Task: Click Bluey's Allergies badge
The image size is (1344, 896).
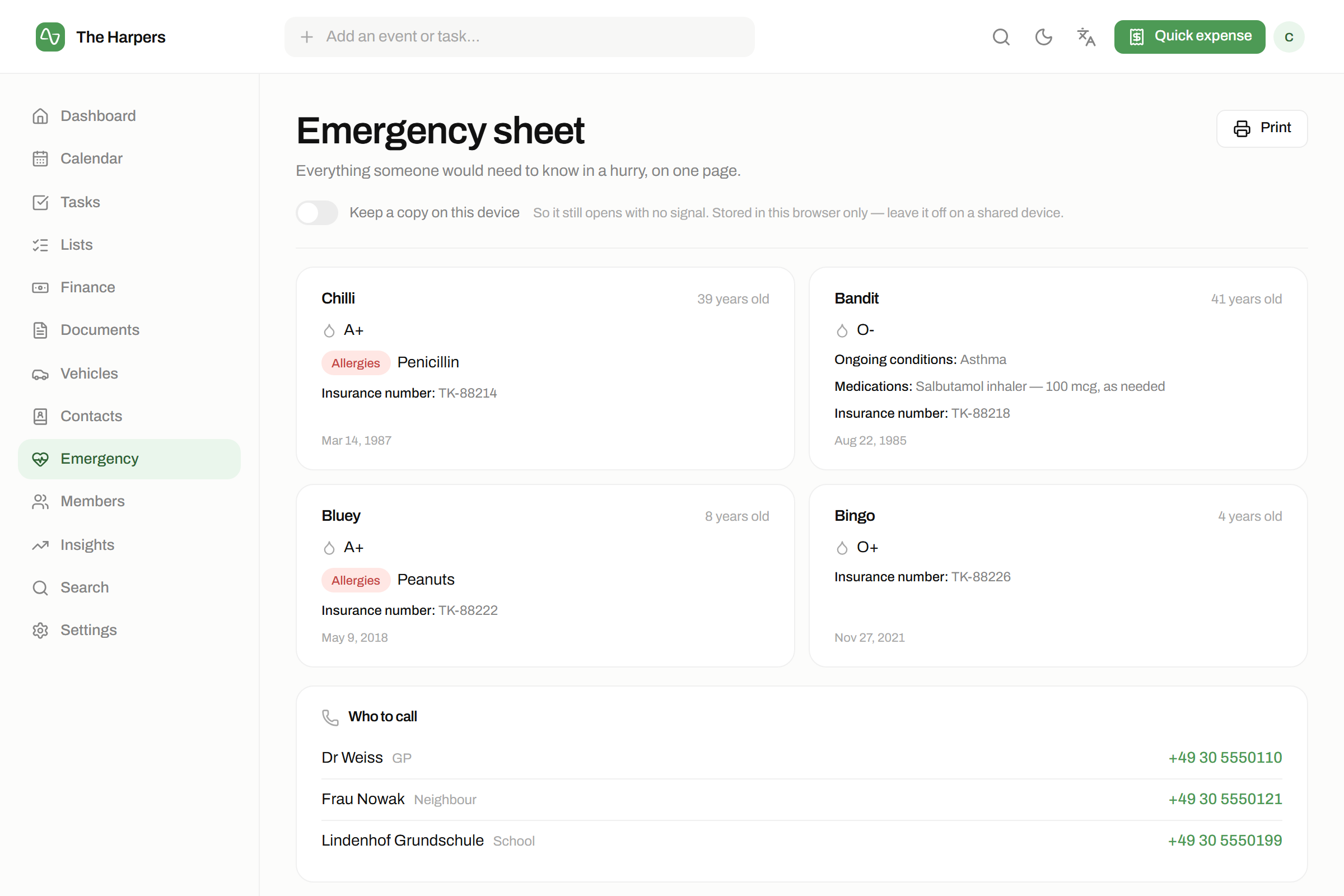Action: tap(356, 580)
